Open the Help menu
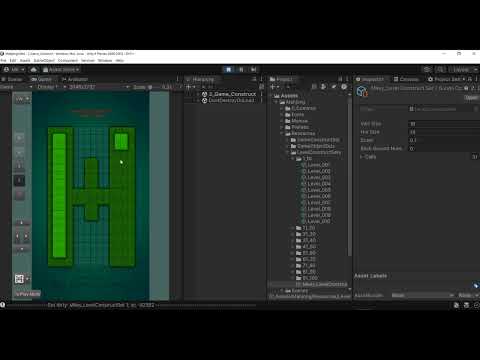 (120, 61)
